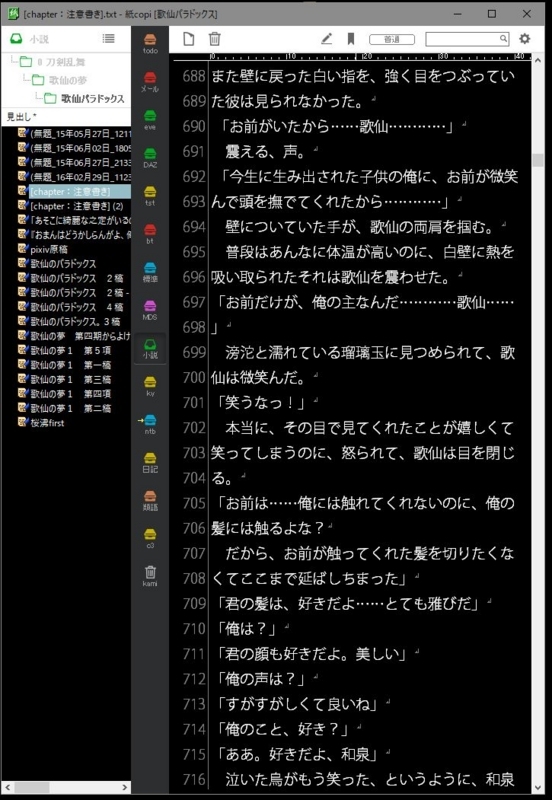Open 無題_16年02月29日 document
The width and height of the screenshot is (552, 800).
(74, 177)
